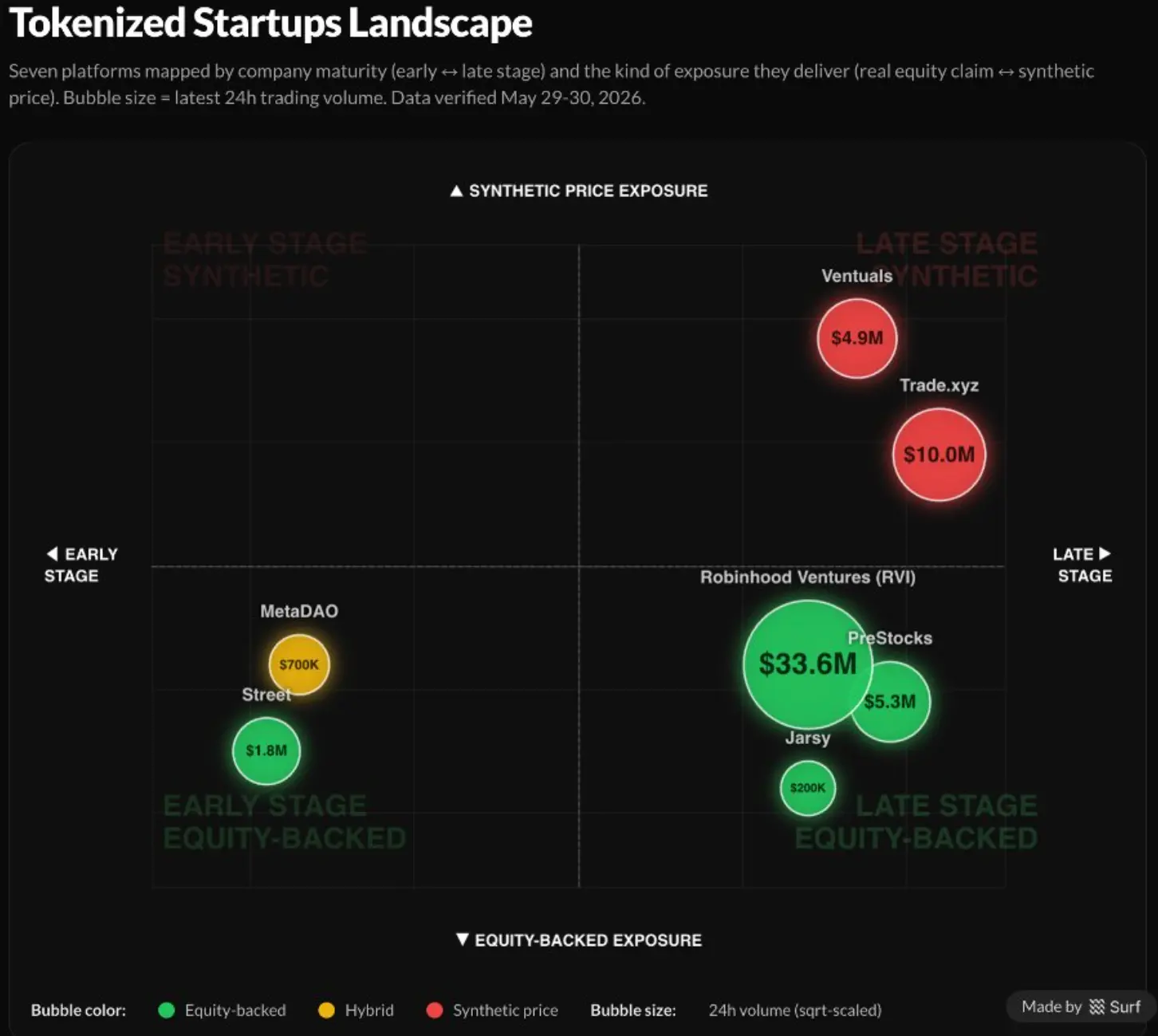The image size is (1158, 1036).
Task: Click the Trade.xyz text label
Action: click(939, 385)
